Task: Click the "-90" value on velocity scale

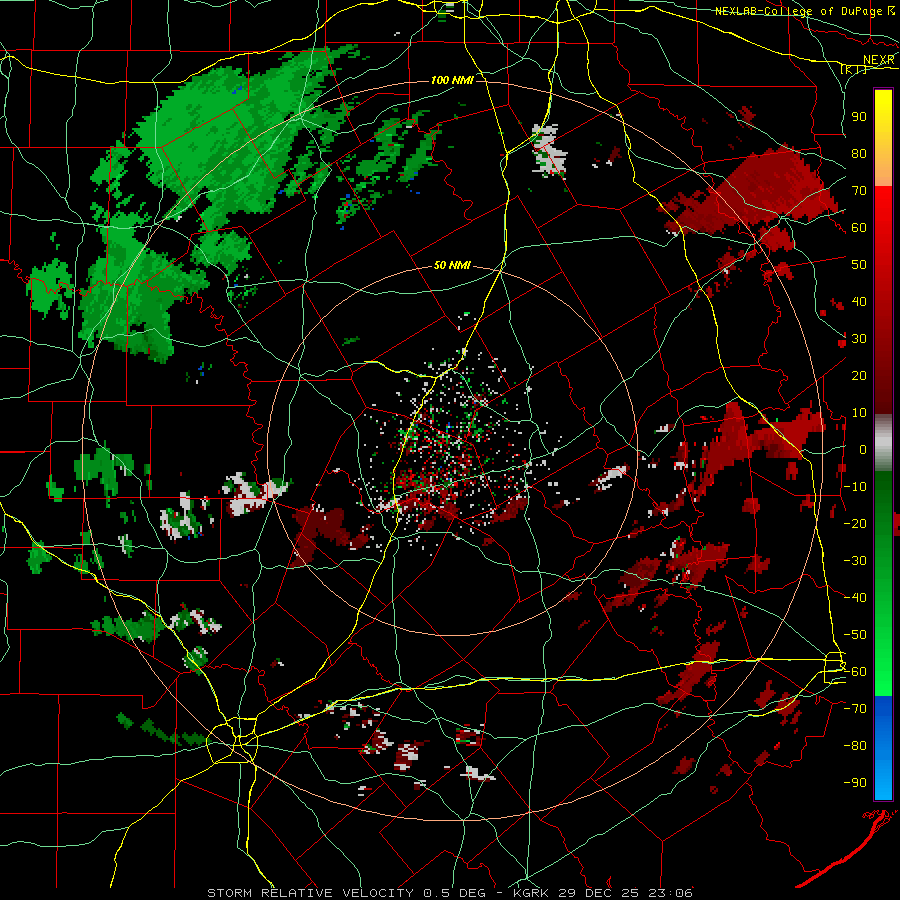Action: (x=855, y=783)
